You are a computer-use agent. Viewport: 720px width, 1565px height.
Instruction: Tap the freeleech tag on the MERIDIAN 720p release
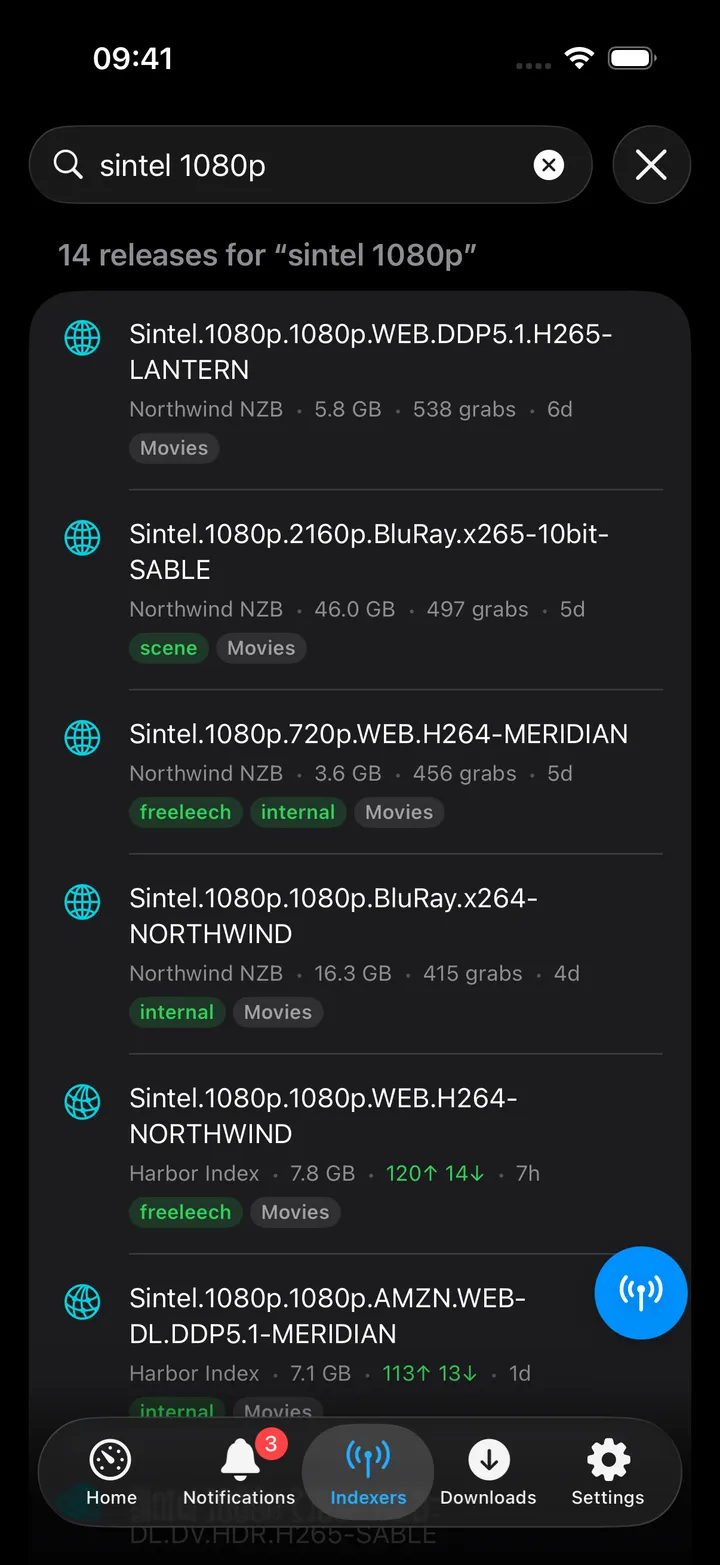[x=185, y=812]
